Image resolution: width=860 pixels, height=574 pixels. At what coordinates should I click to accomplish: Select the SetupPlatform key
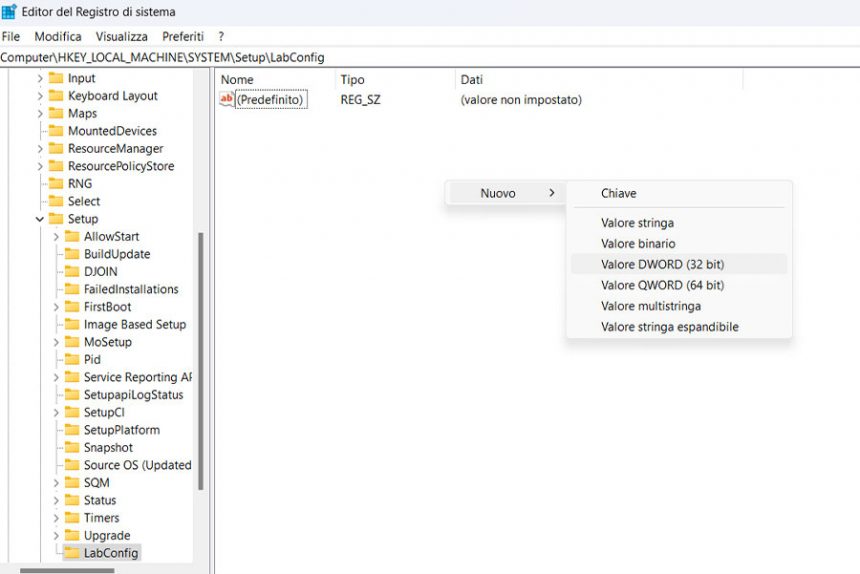[x=122, y=430]
